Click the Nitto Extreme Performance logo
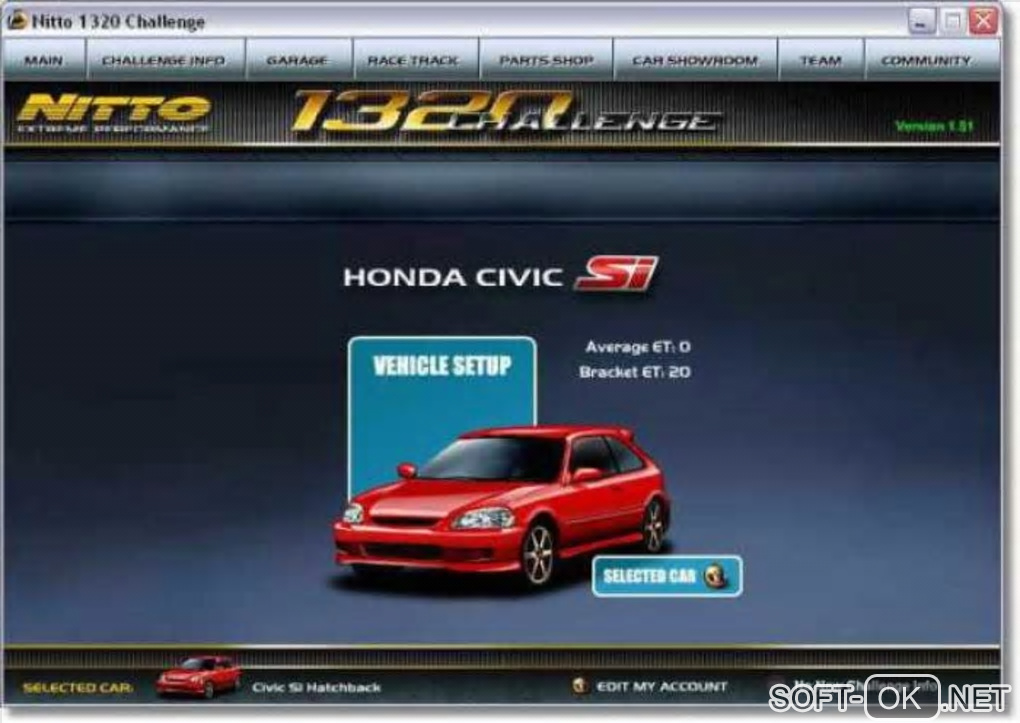 point(114,113)
